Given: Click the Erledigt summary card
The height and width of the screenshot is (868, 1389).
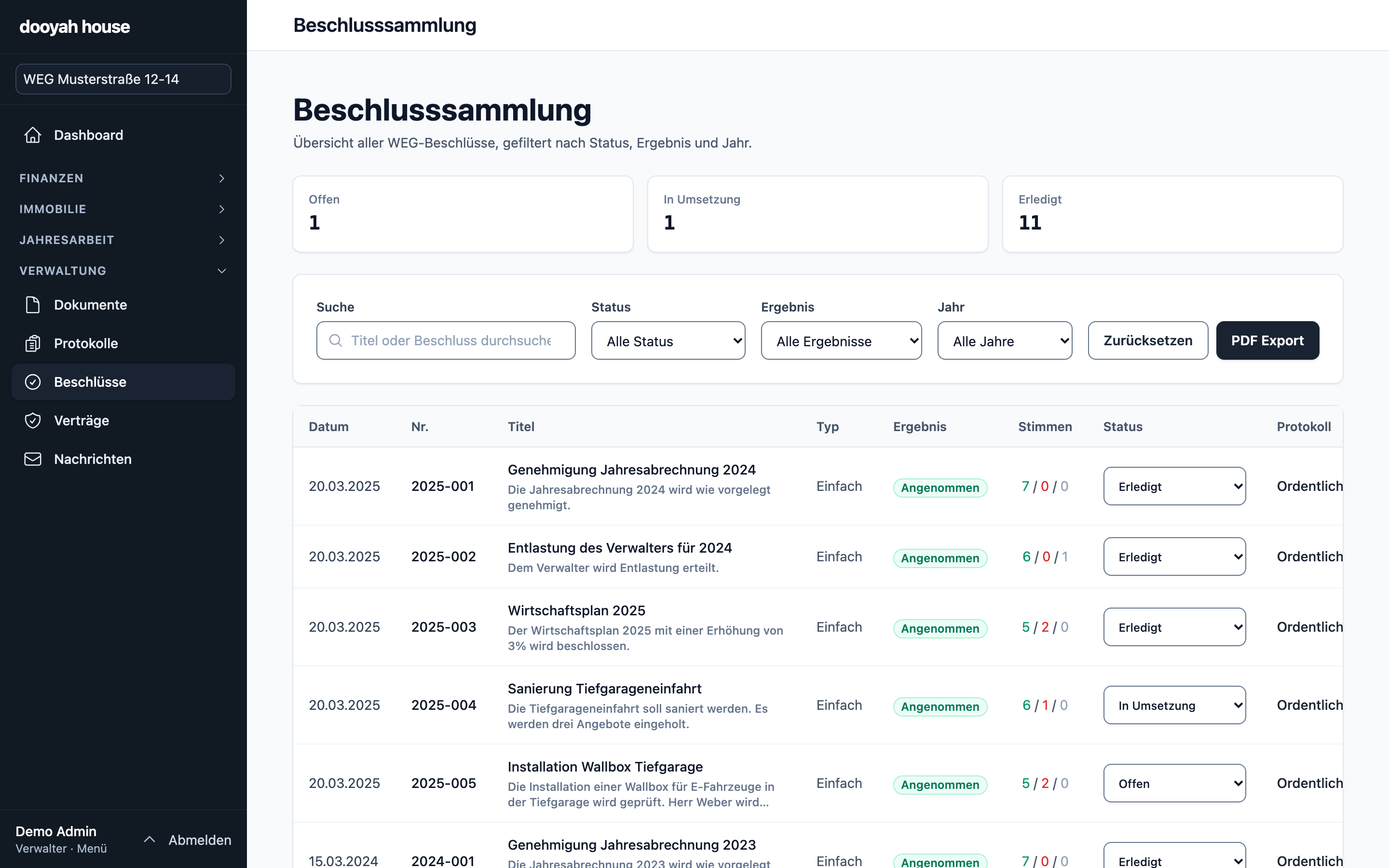Looking at the screenshot, I should coord(1172,214).
